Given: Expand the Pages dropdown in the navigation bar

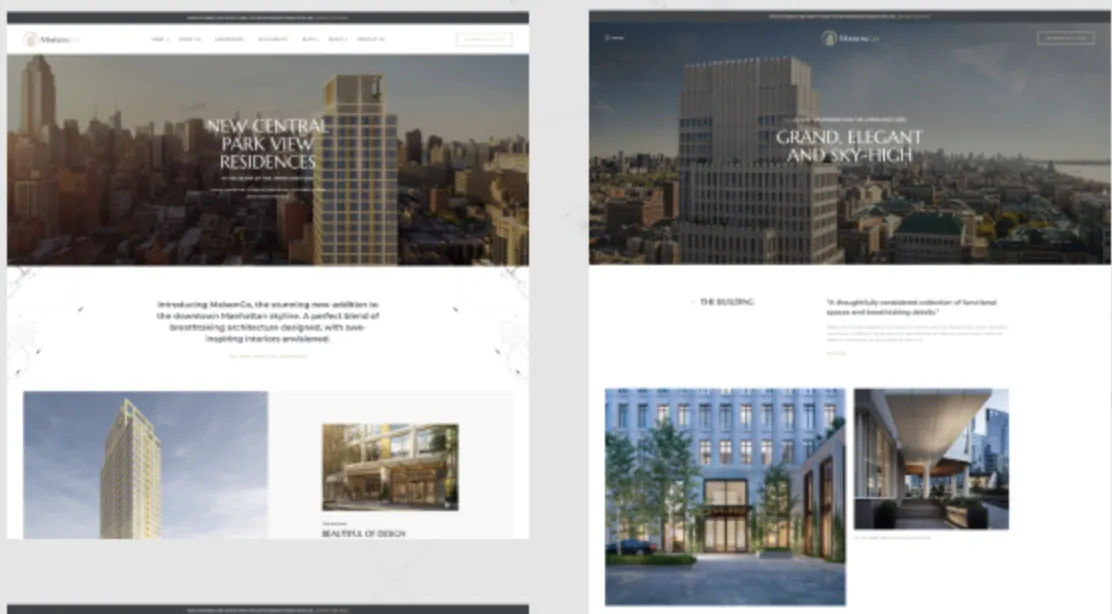Looking at the screenshot, I should (338, 40).
